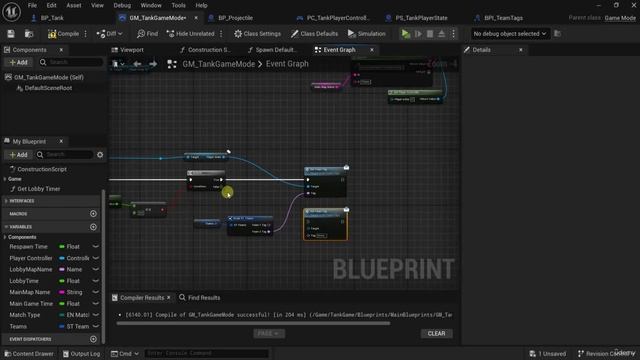Click the MainMap Name String type pill
The width and height of the screenshot is (640, 360).
[62, 292]
